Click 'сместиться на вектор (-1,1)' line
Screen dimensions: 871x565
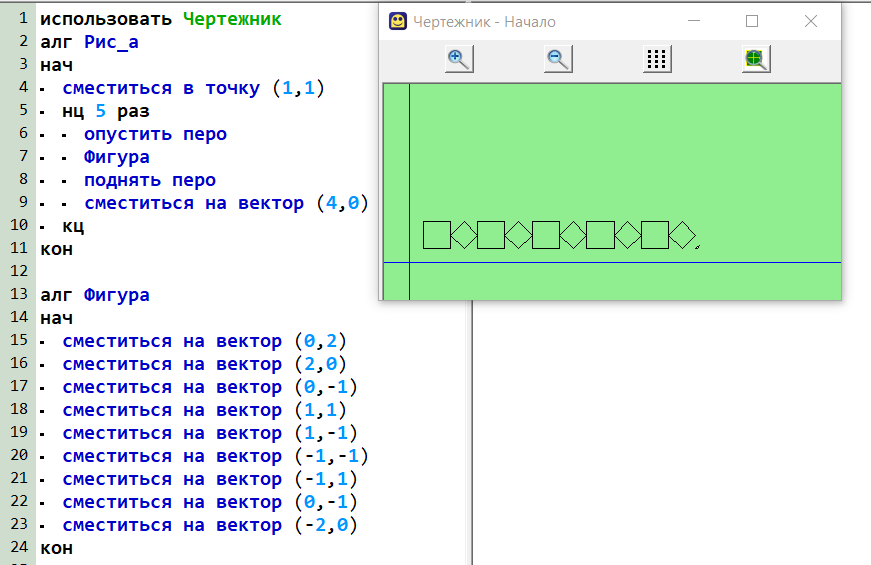[210, 479]
